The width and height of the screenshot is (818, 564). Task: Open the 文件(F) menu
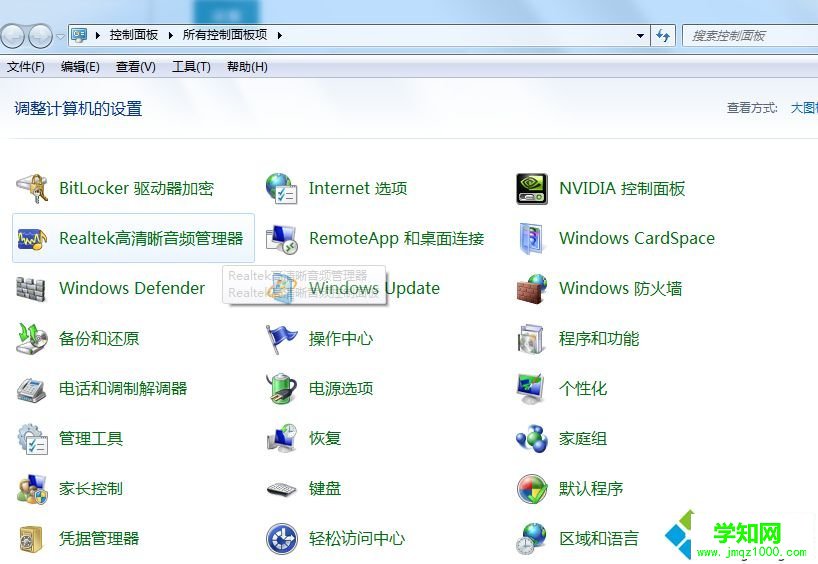click(26, 67)
